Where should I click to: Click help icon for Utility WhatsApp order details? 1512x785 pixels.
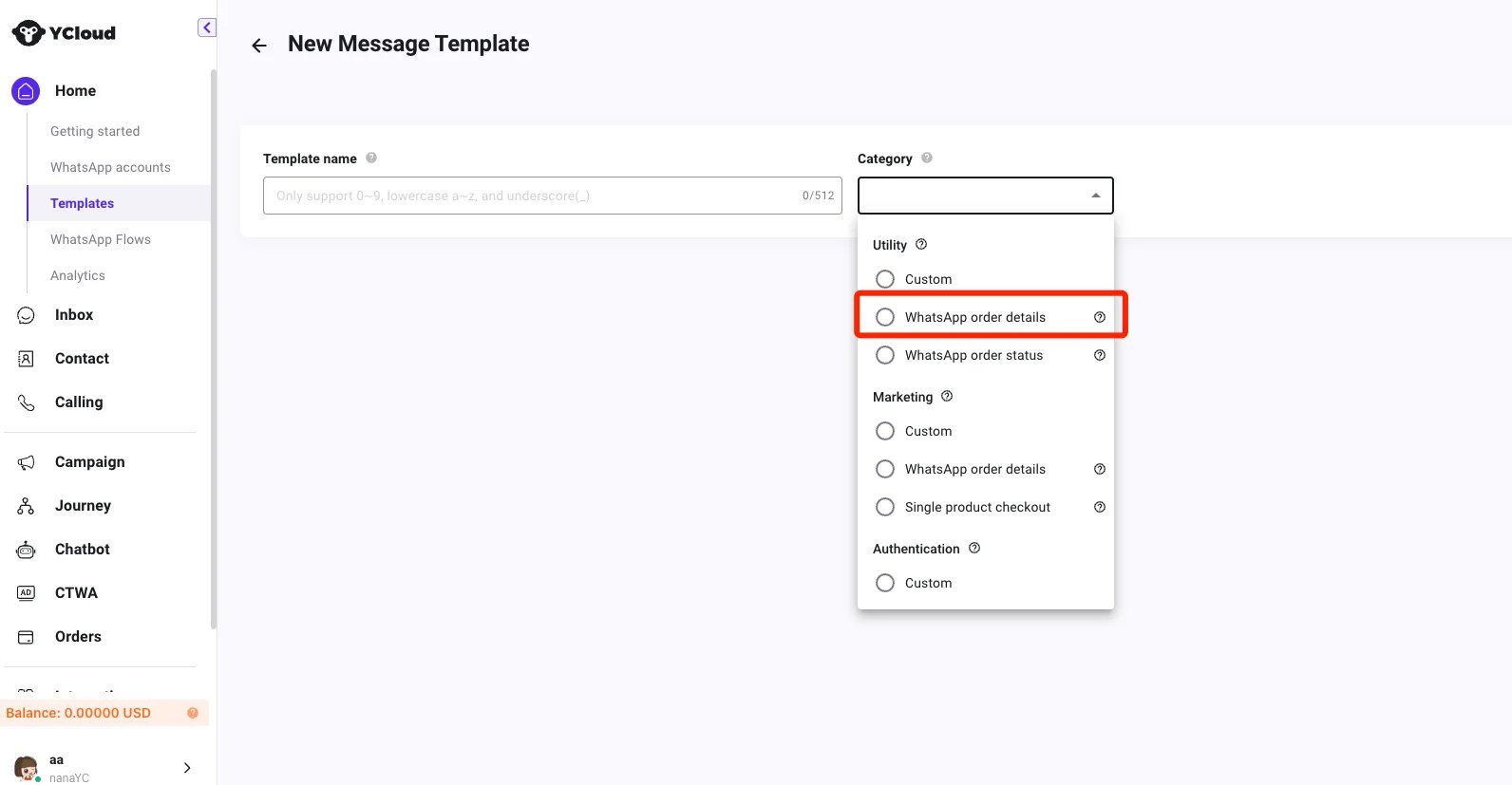click(1100, 317)
